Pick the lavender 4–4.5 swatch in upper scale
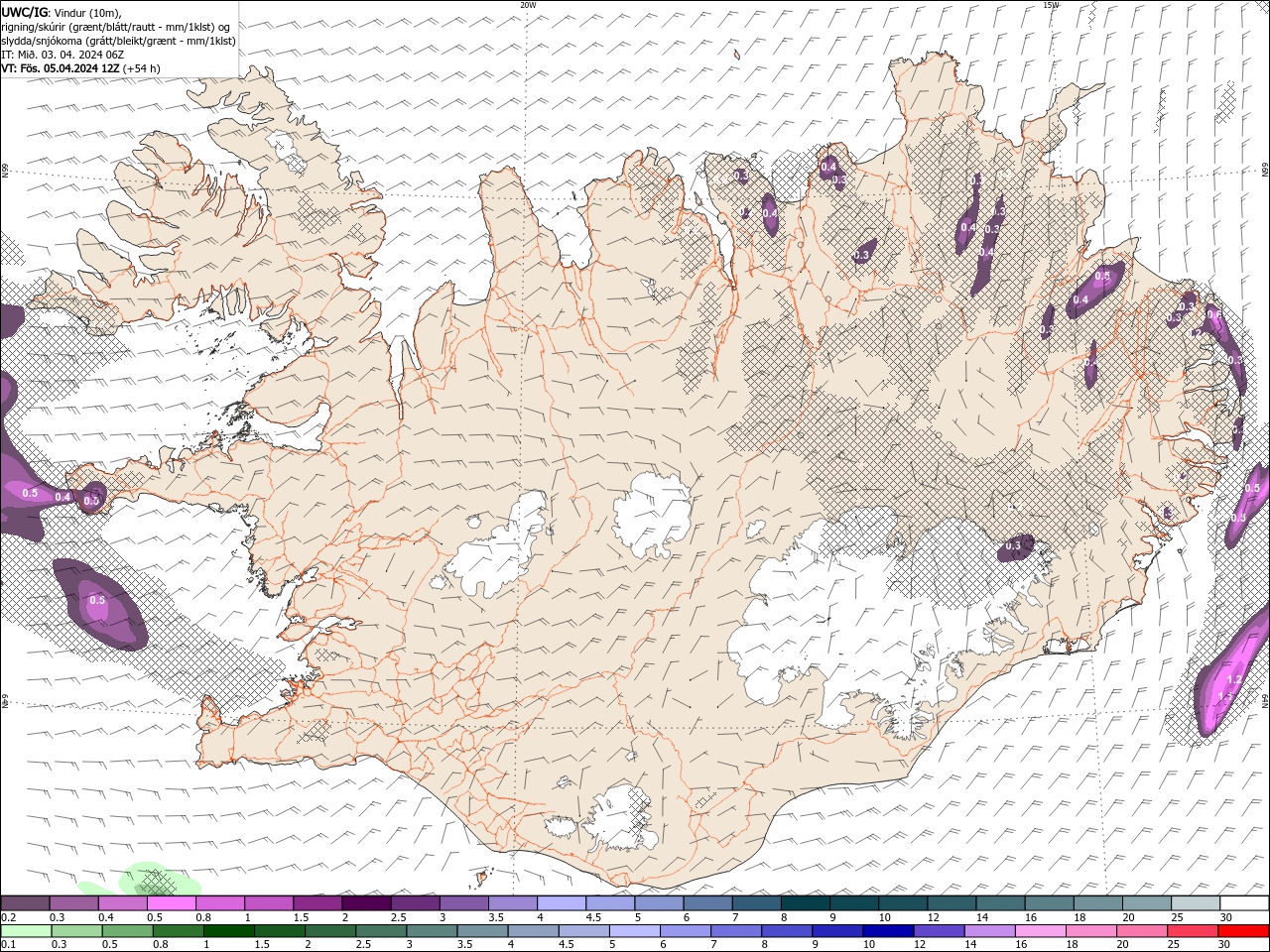The width and height of the screenshot is (1270, 952). [x=562, y=903]
